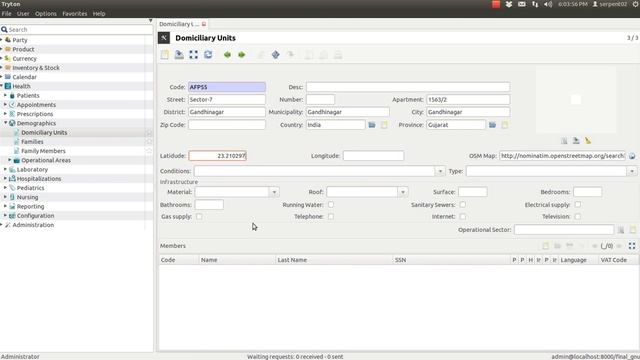Click the New record toolbar icon

(164, 55)
